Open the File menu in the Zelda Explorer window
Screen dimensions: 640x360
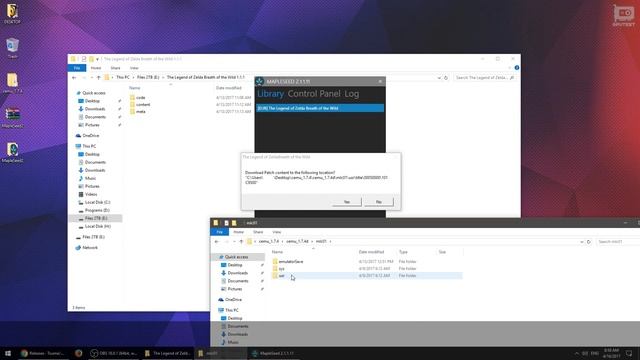pyautogui.click(x=77, y=68)
